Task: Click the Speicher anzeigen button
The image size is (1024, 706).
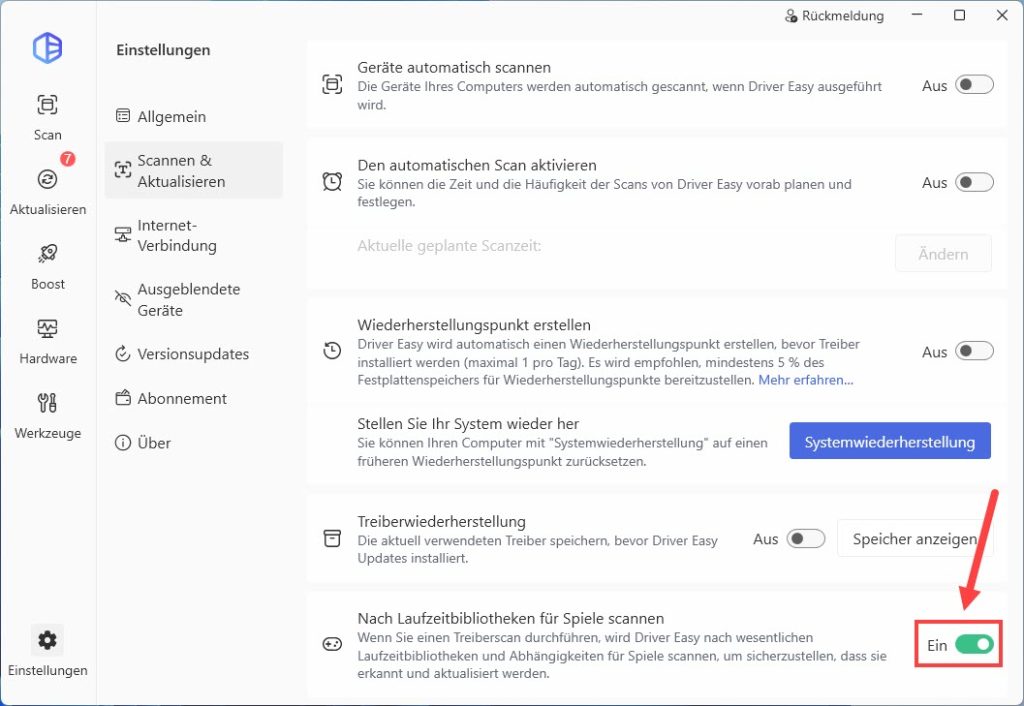Action: (x=915, y=539)
